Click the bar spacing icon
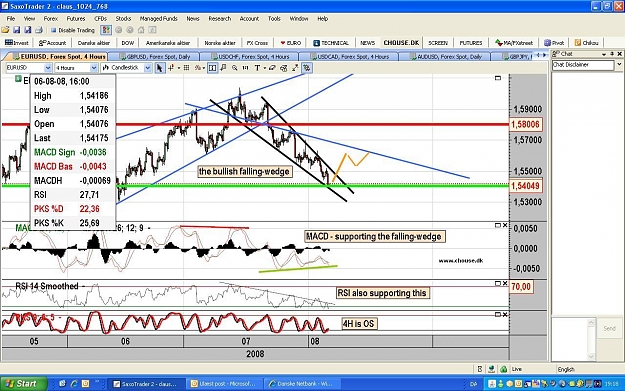Viewport: 625px width, 391px height. [x=246, y=68]
